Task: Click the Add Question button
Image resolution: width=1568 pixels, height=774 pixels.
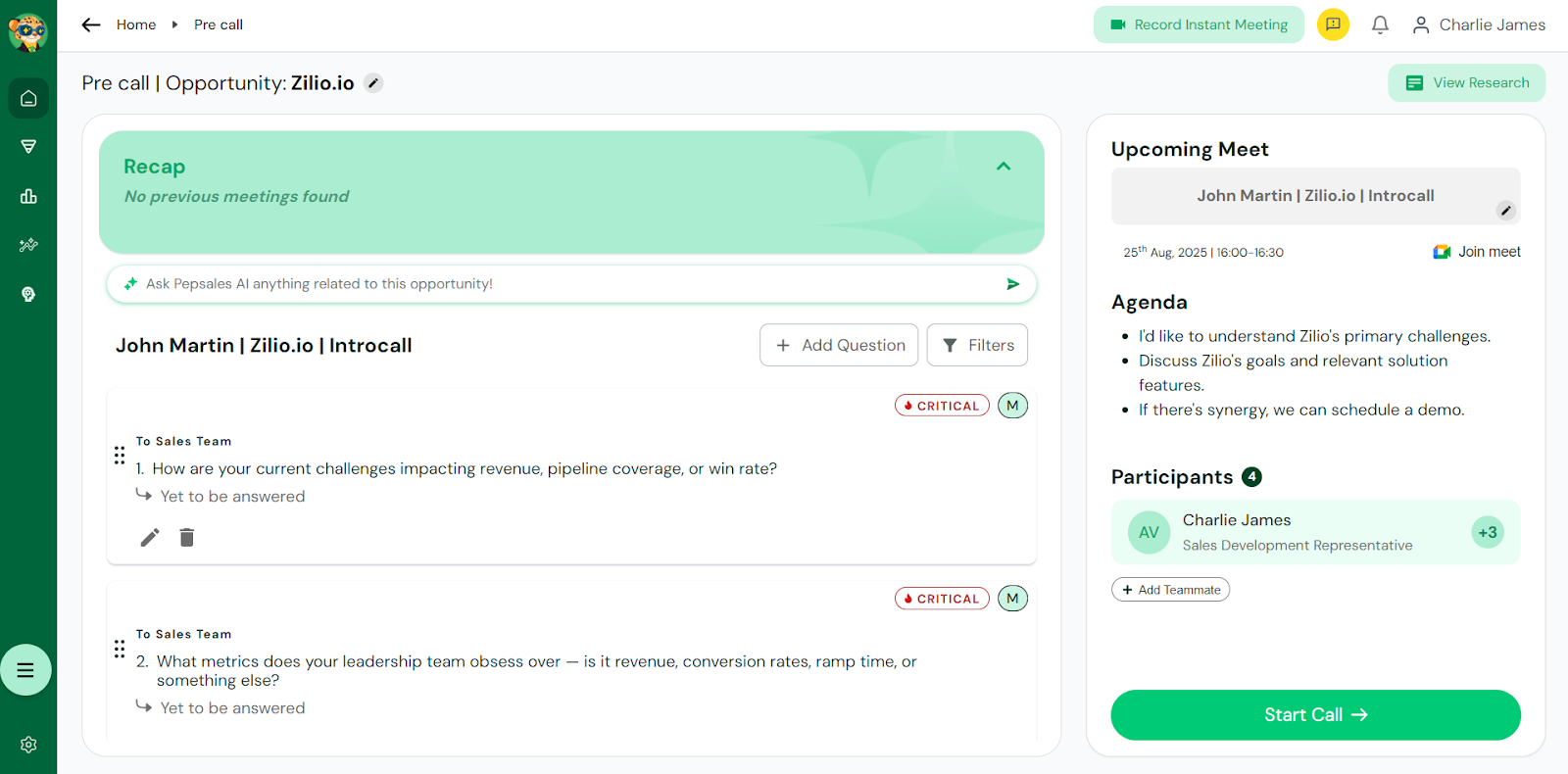Action: tap(839, 345)
